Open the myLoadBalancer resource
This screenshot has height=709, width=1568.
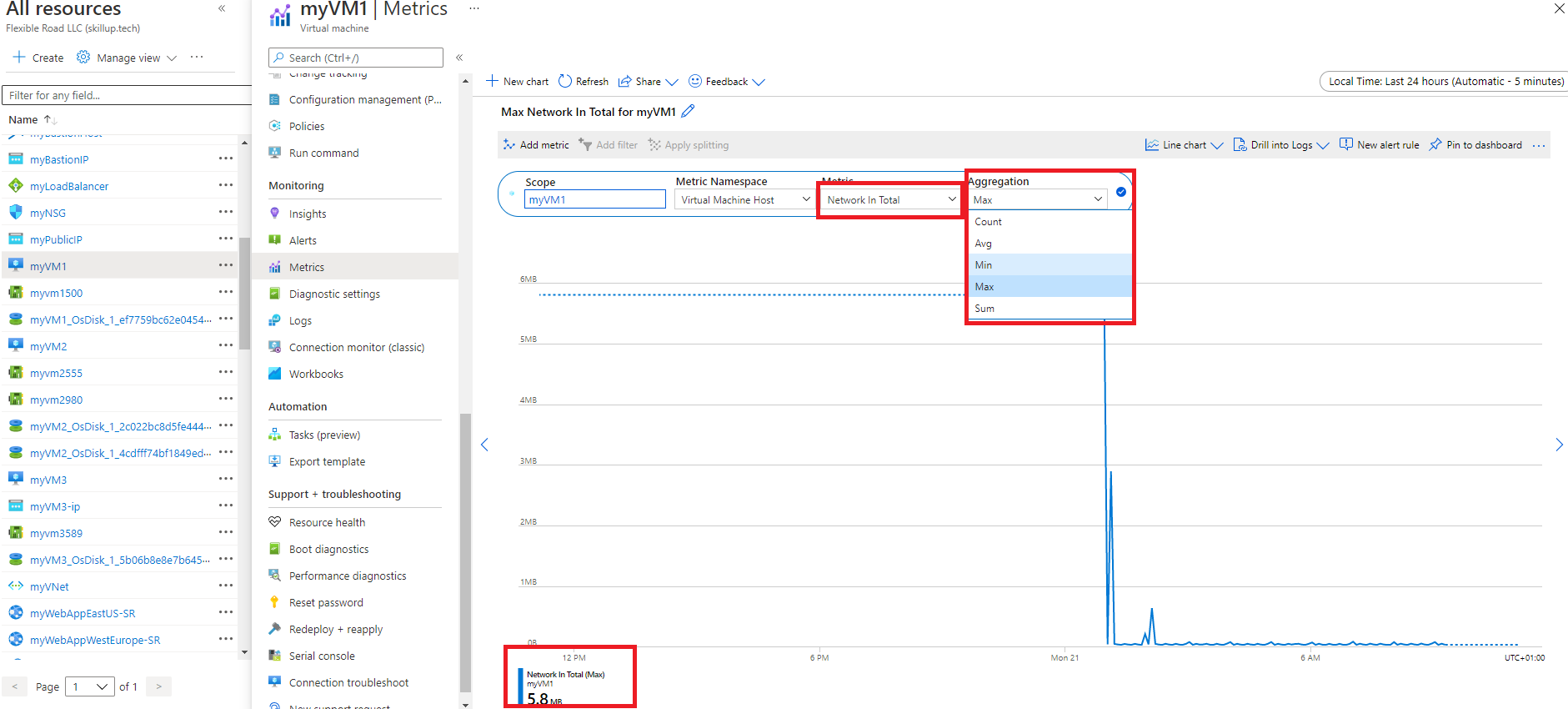click(x=69, y=186)
